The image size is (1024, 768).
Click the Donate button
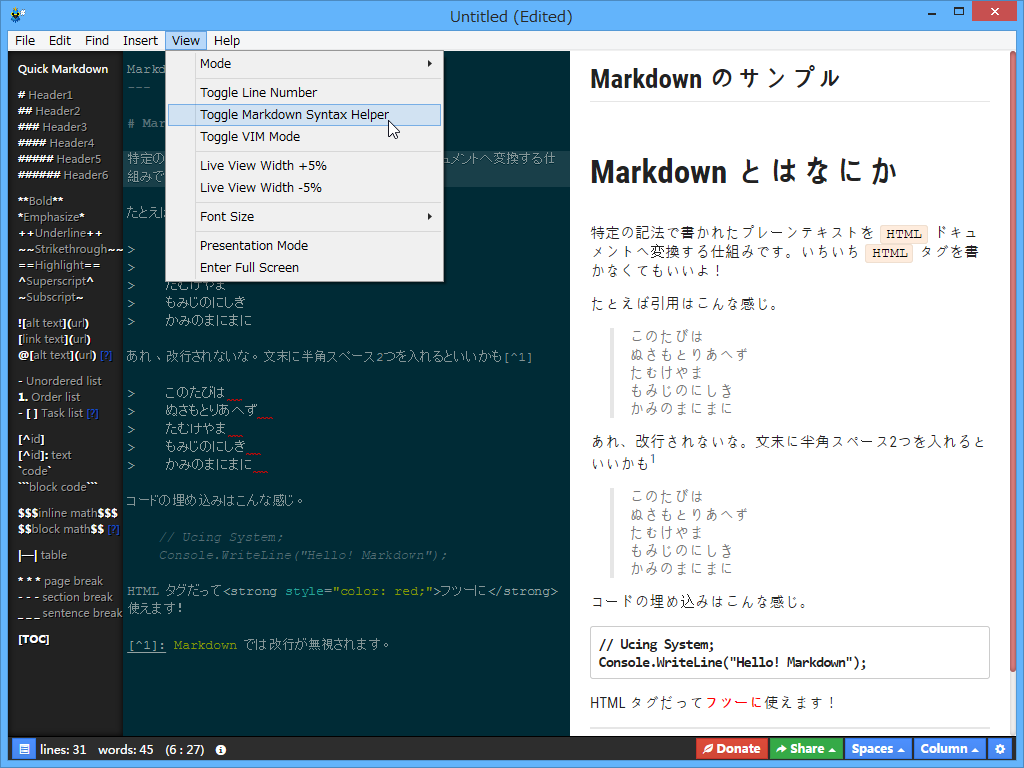pyautogui.click(x=731, y=748)
